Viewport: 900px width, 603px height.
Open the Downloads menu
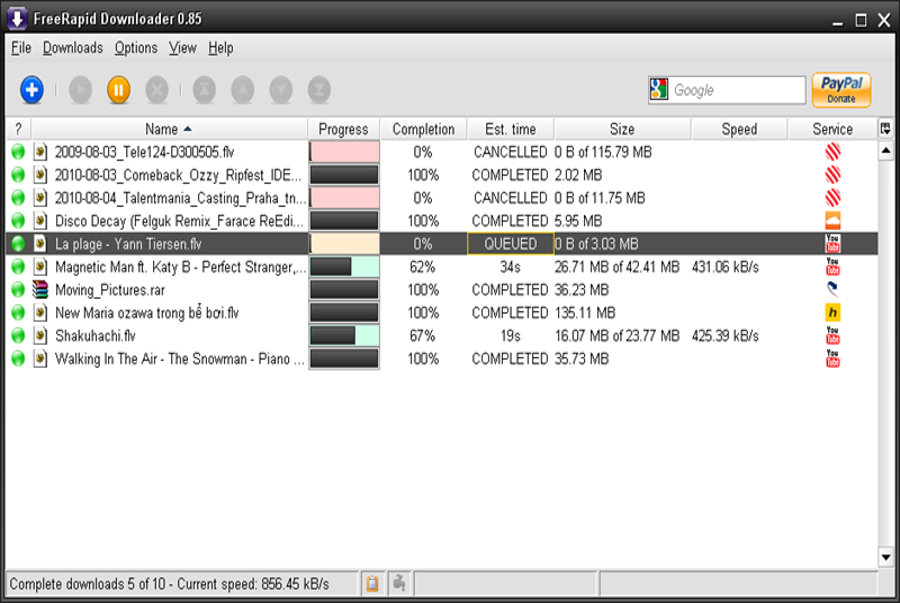pyautogui.click(x=73, y=48)
